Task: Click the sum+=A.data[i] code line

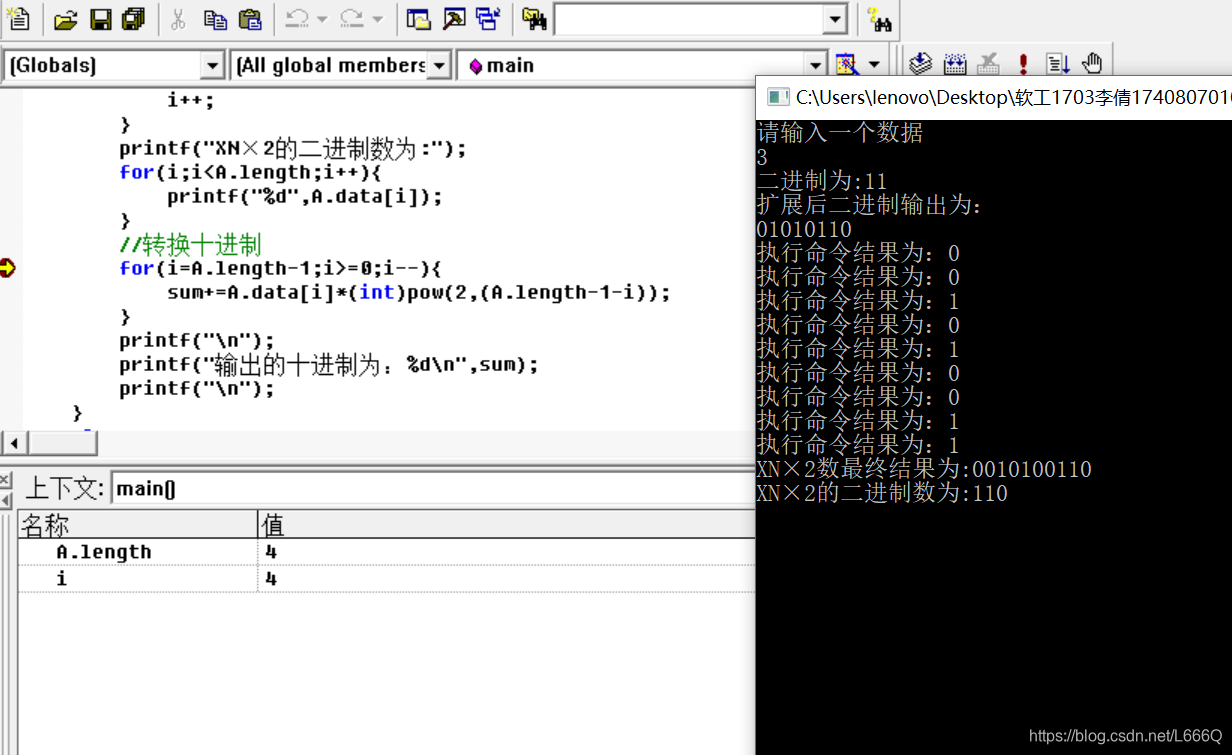Action: tap(418, 292)
